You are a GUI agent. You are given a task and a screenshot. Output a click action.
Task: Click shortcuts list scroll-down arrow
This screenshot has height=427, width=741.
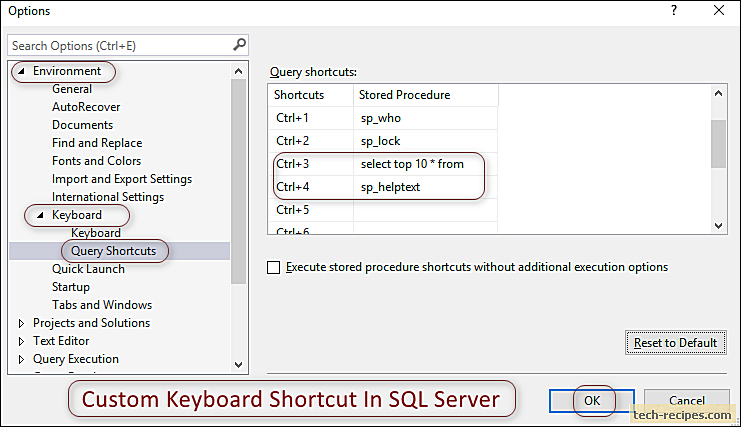[x=718, y=226]
